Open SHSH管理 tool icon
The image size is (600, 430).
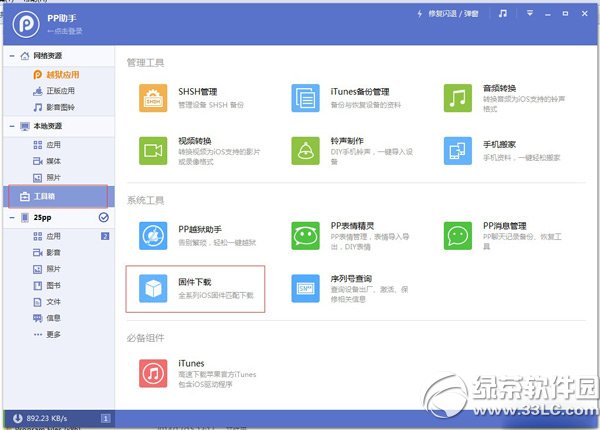(153, 97)
